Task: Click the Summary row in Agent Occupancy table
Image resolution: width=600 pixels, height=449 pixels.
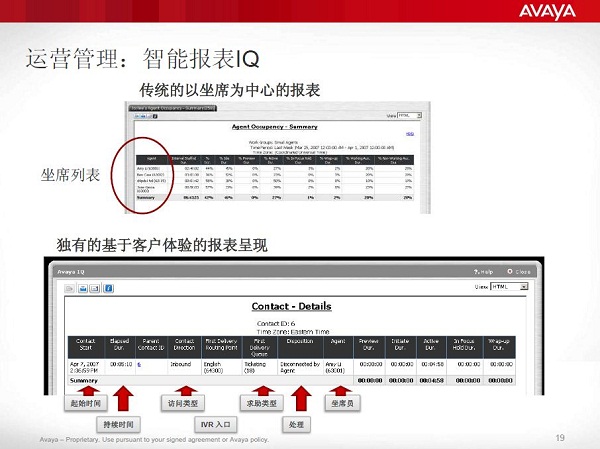Action: pos(274,198)
